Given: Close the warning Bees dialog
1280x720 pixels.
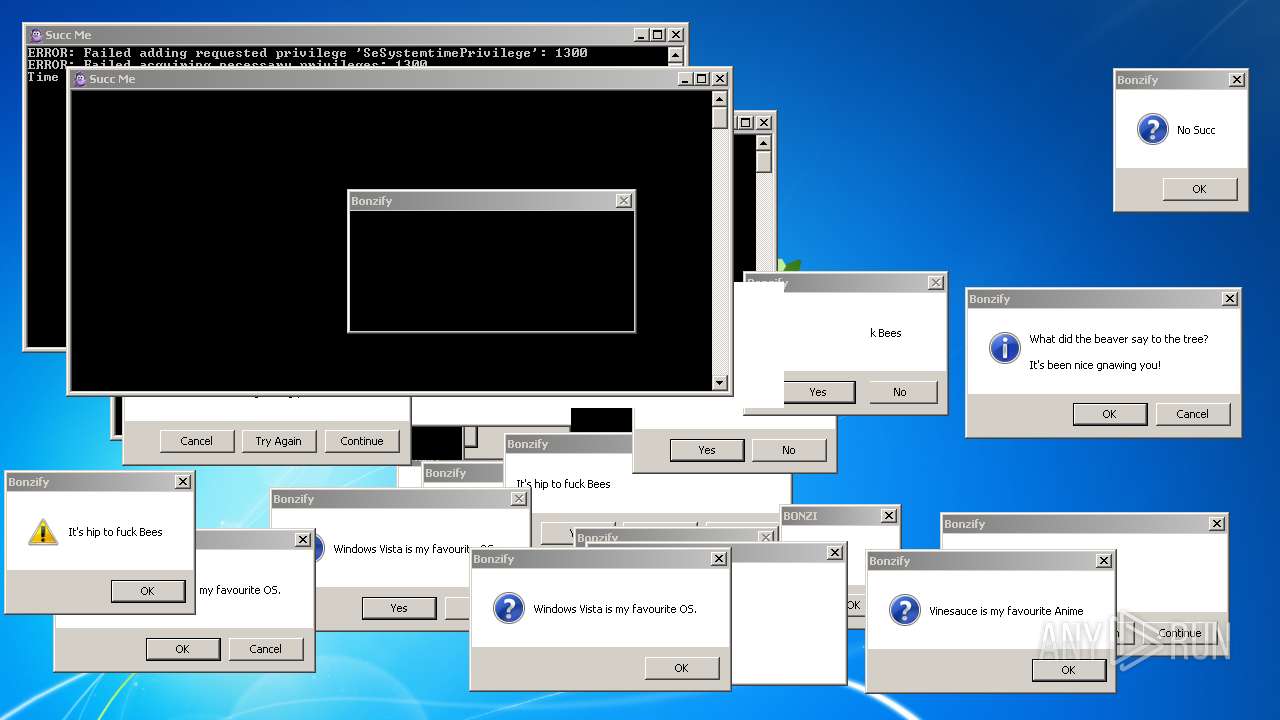Looking at the screenshot, I should 183,482.
